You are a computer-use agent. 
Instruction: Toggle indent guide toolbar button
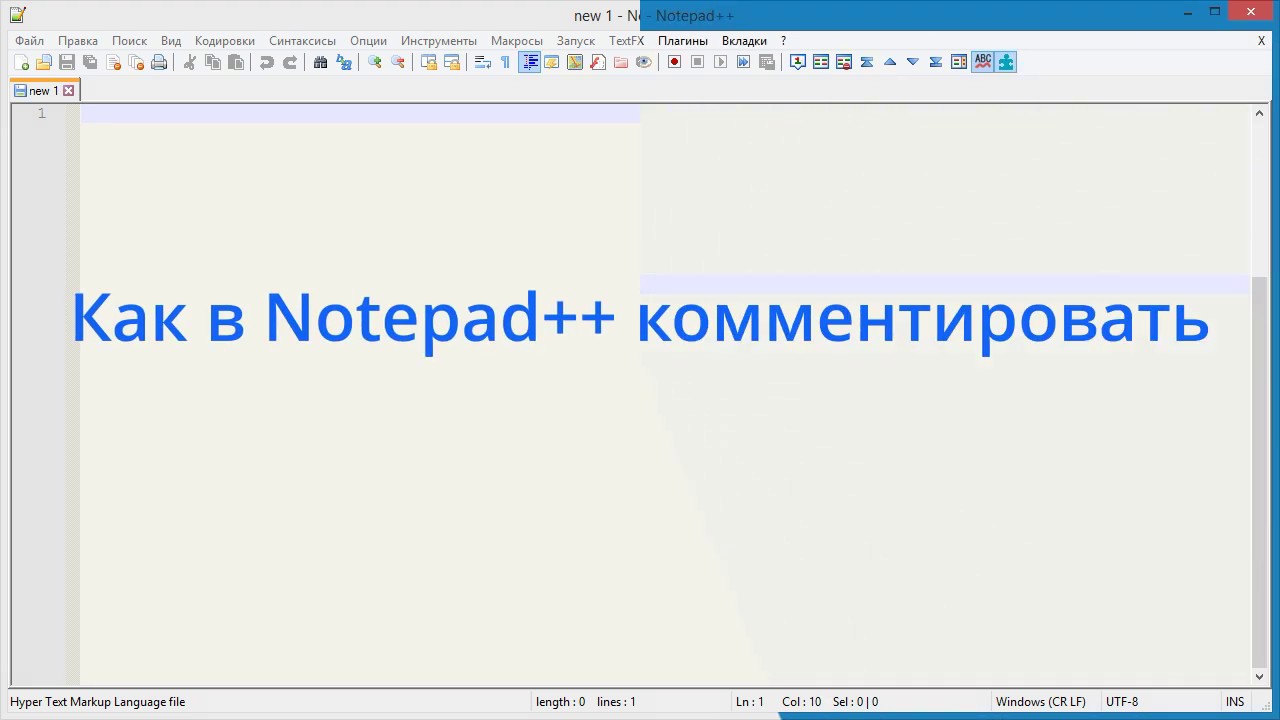tap(530, 62)
